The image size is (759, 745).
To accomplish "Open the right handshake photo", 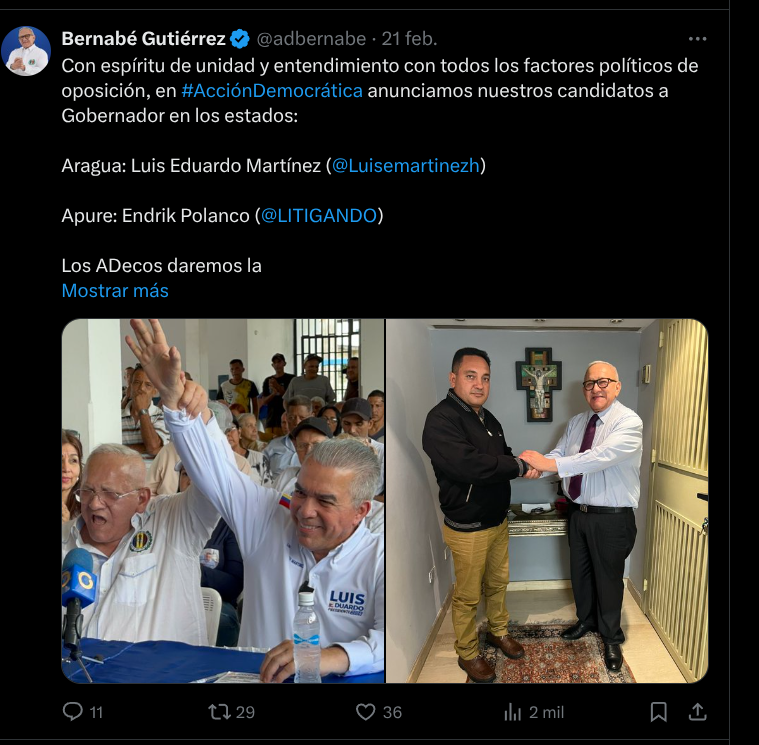I will point(547,501).
